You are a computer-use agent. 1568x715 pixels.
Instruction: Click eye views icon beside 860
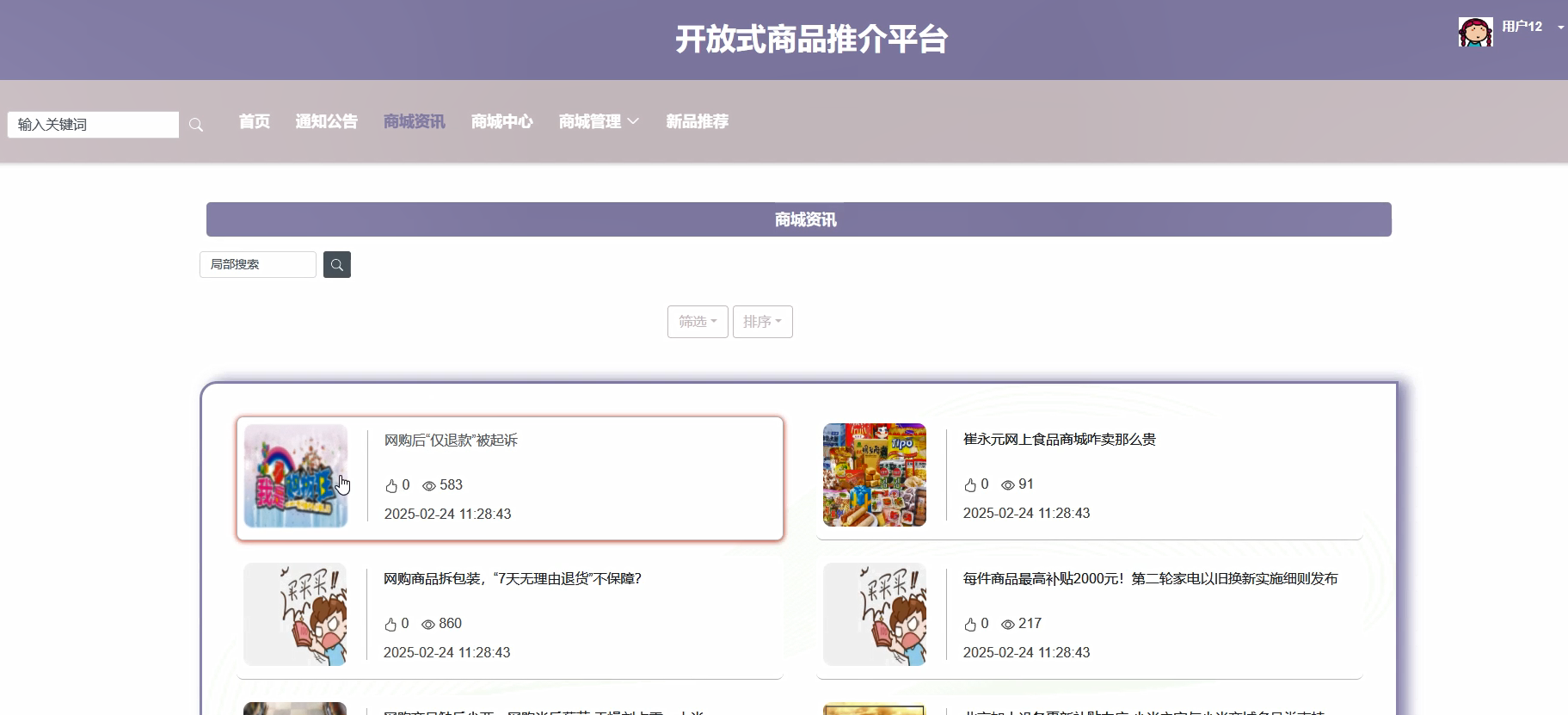tap(428, 625)
